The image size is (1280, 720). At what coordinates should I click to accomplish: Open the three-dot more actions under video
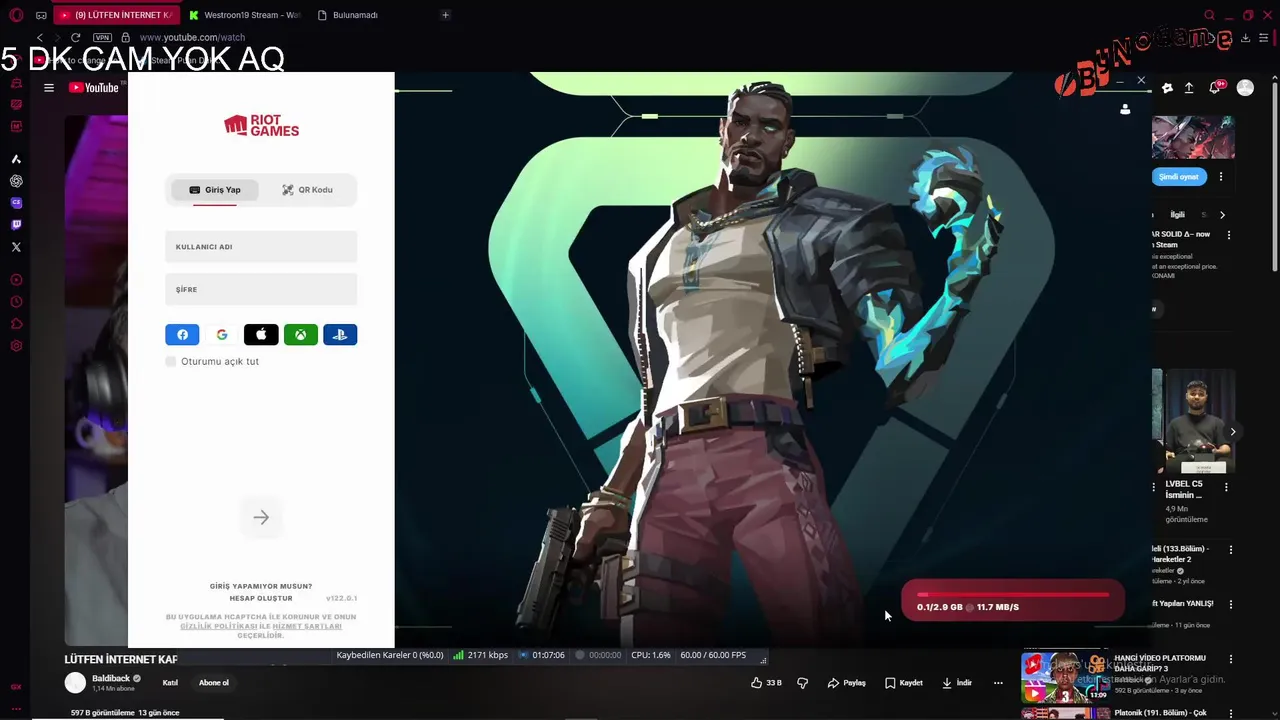click(x=998, y=683)
